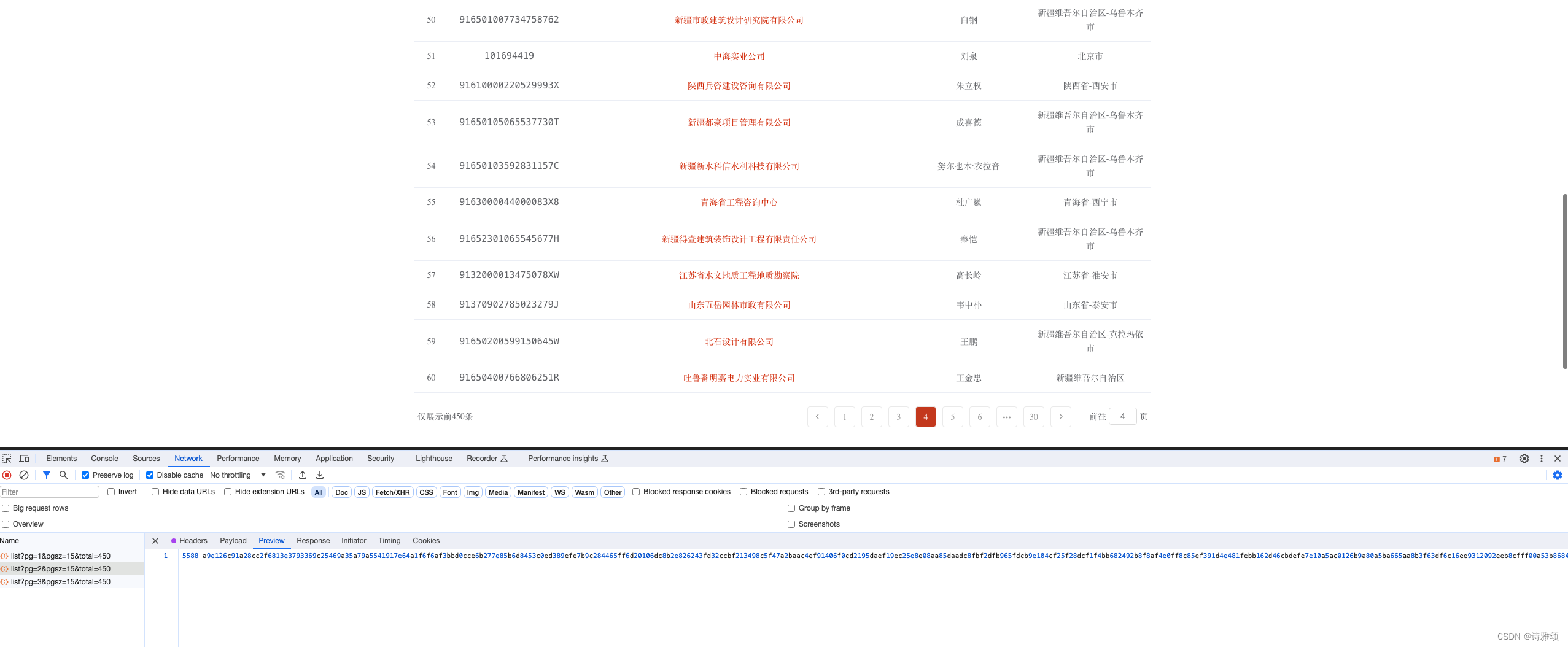This screenshot has width=1568, height=647.
Task: Go to page 1
Action: tap(845, 417)
